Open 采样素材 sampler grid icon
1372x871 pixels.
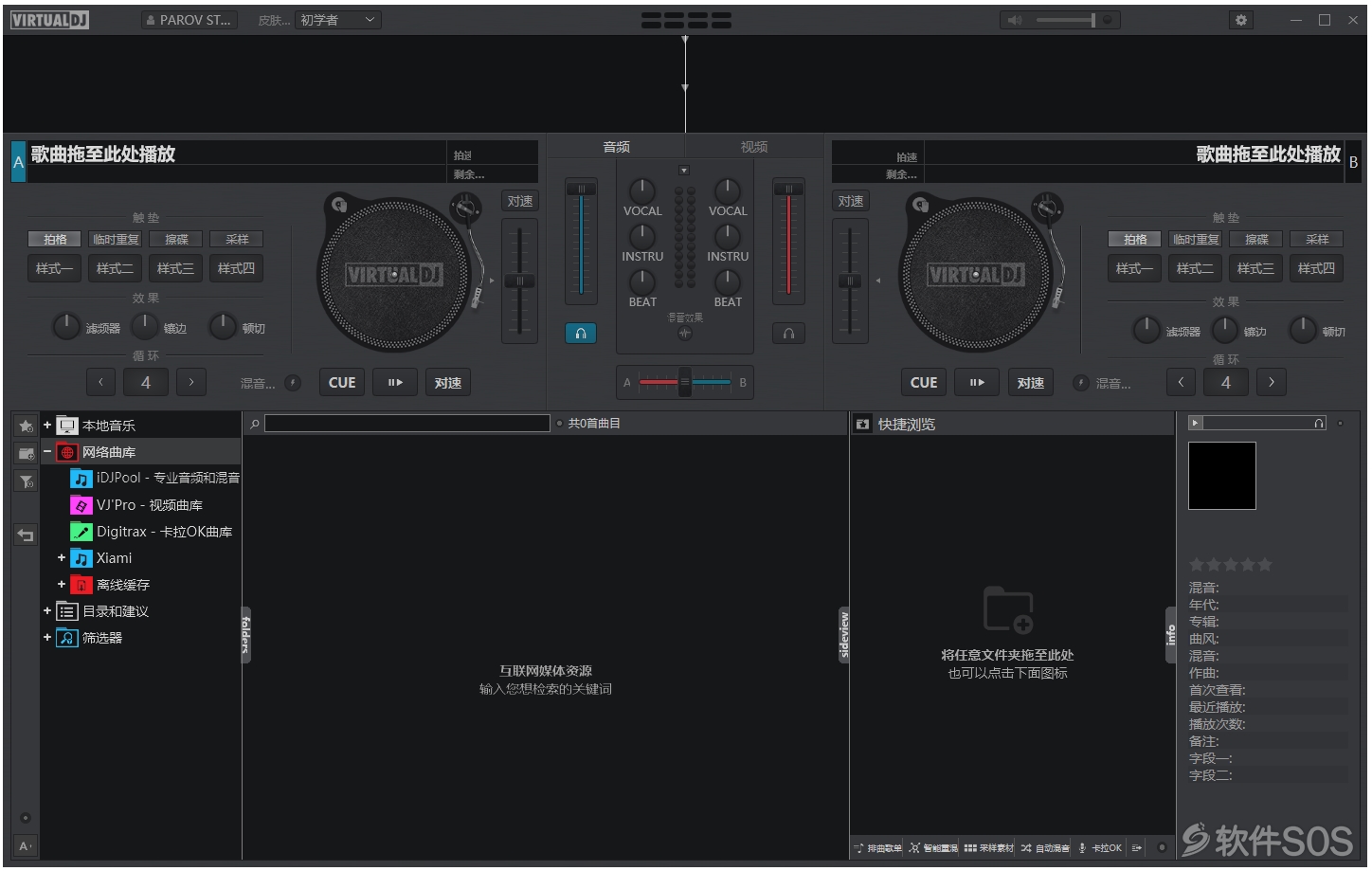970,847
